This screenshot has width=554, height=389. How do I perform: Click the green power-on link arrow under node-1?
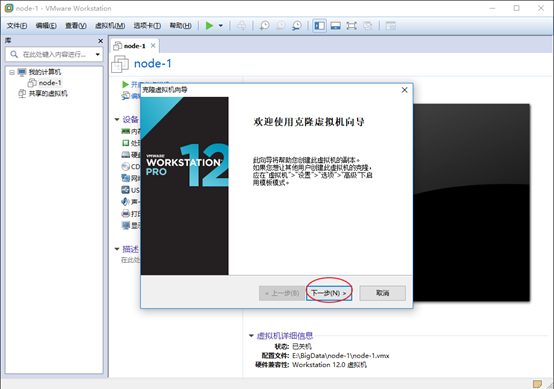point(125,84)
